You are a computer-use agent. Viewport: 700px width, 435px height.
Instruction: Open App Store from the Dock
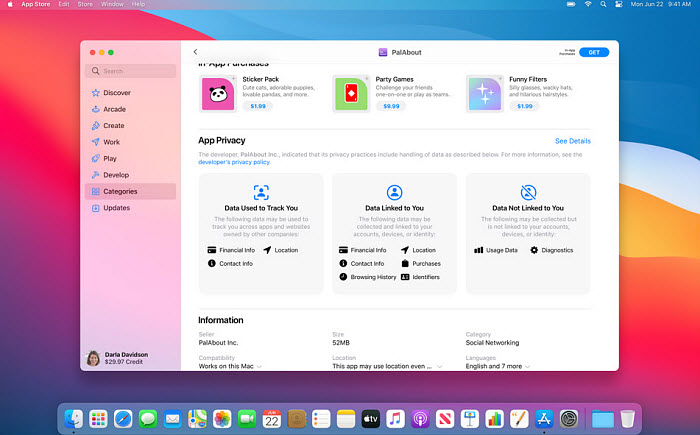(544, 419)
